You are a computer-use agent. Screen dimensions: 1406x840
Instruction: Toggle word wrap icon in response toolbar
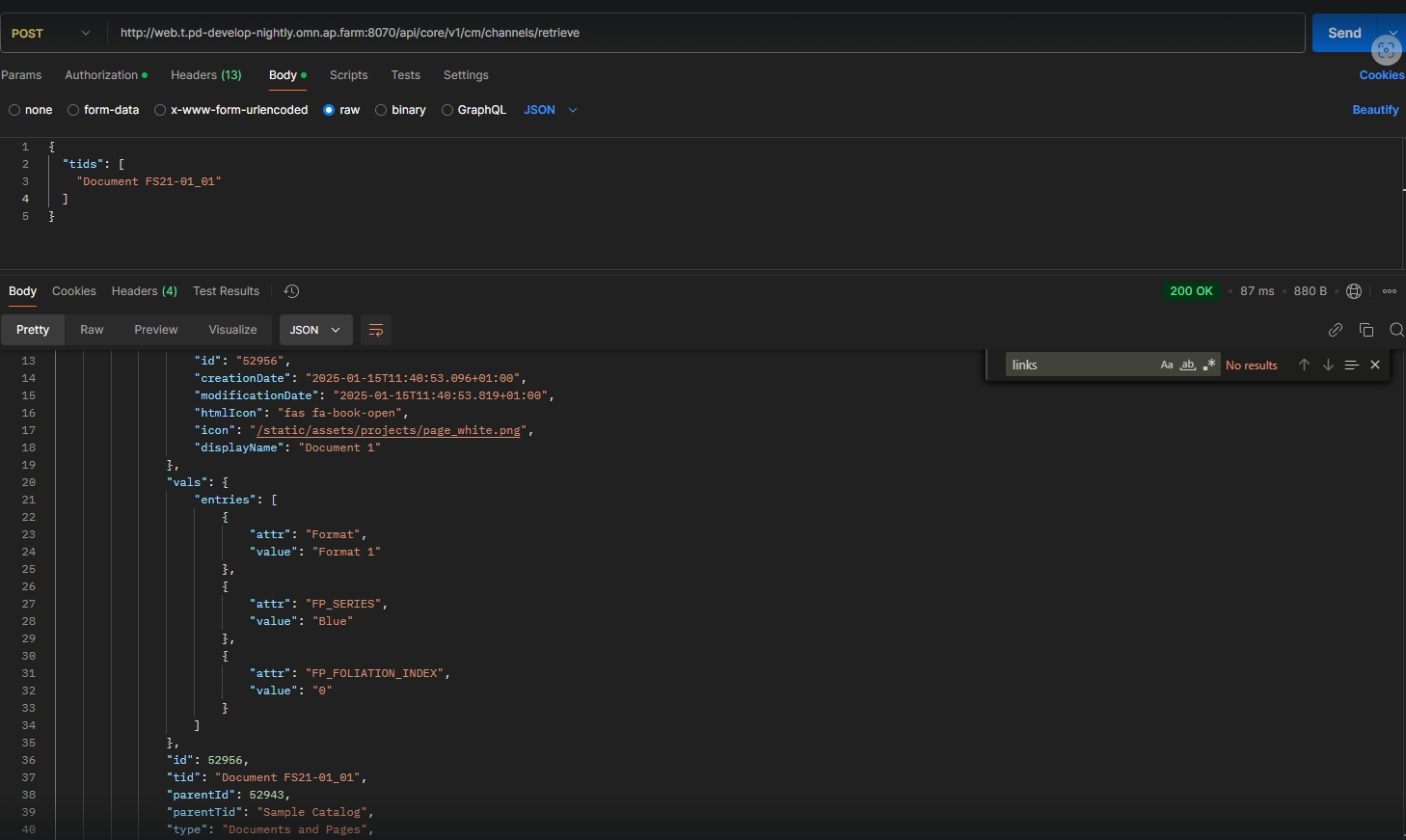click(x=376, y=330)
